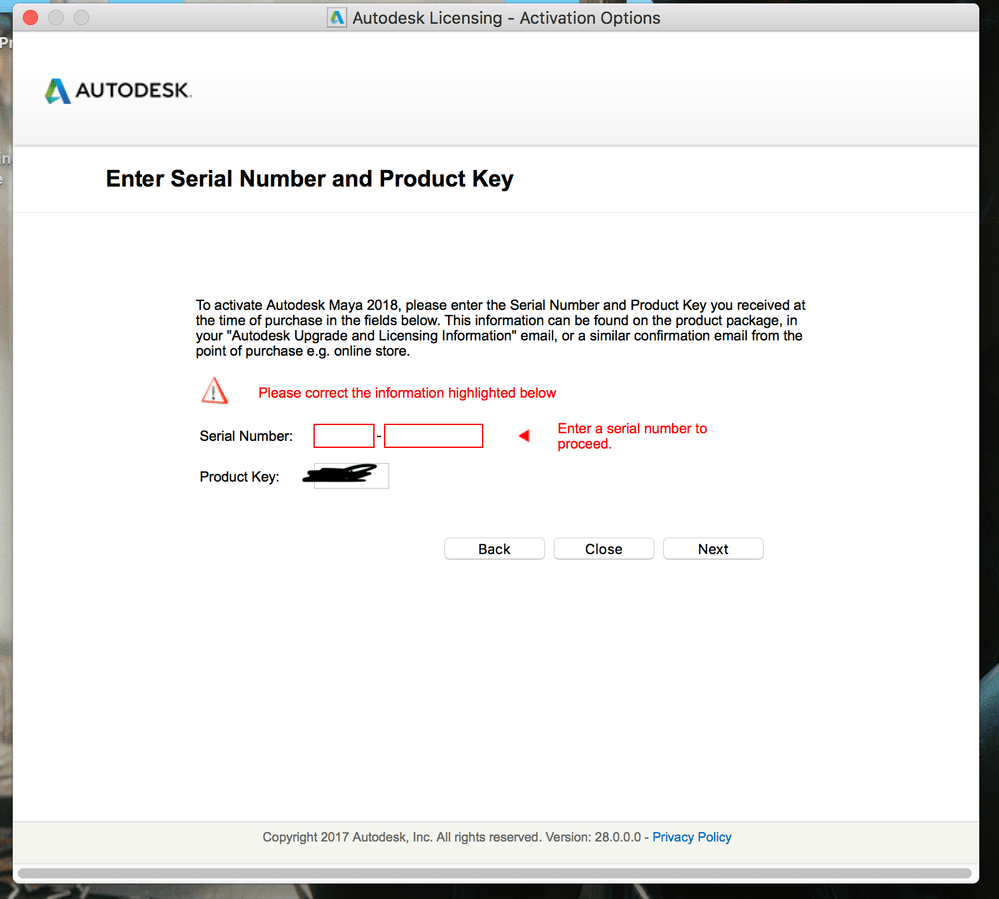
Task: Click the horizontal scrollbar at the window bottom
Action: 494,873
